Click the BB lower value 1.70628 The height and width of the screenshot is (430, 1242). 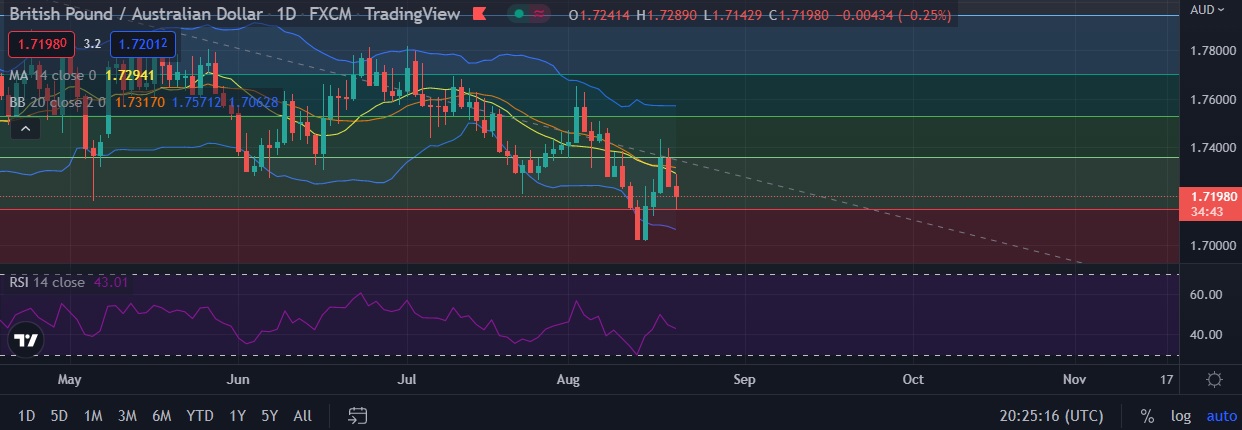point(253,101)
